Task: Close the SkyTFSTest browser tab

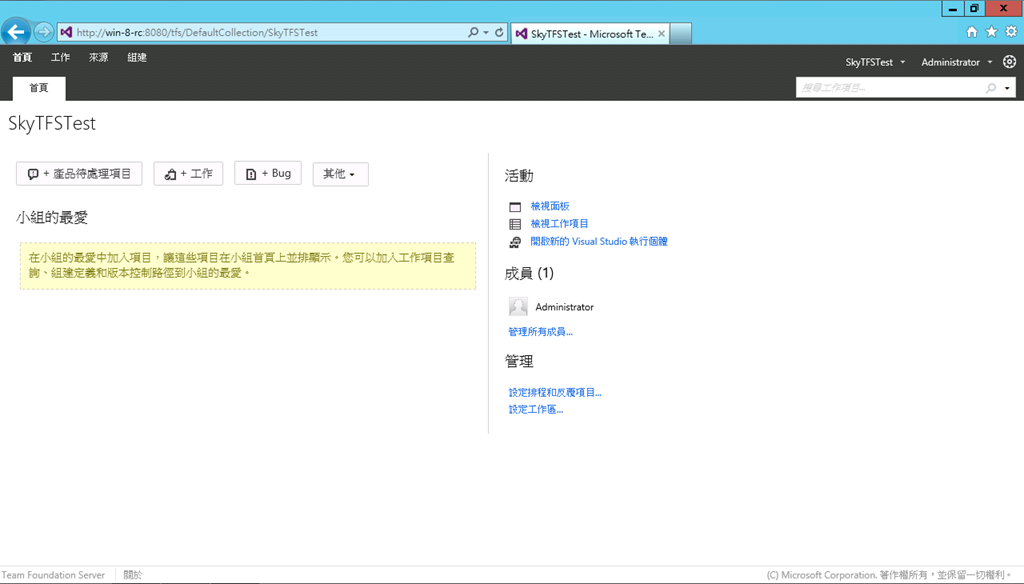Action: pos(661,33)
